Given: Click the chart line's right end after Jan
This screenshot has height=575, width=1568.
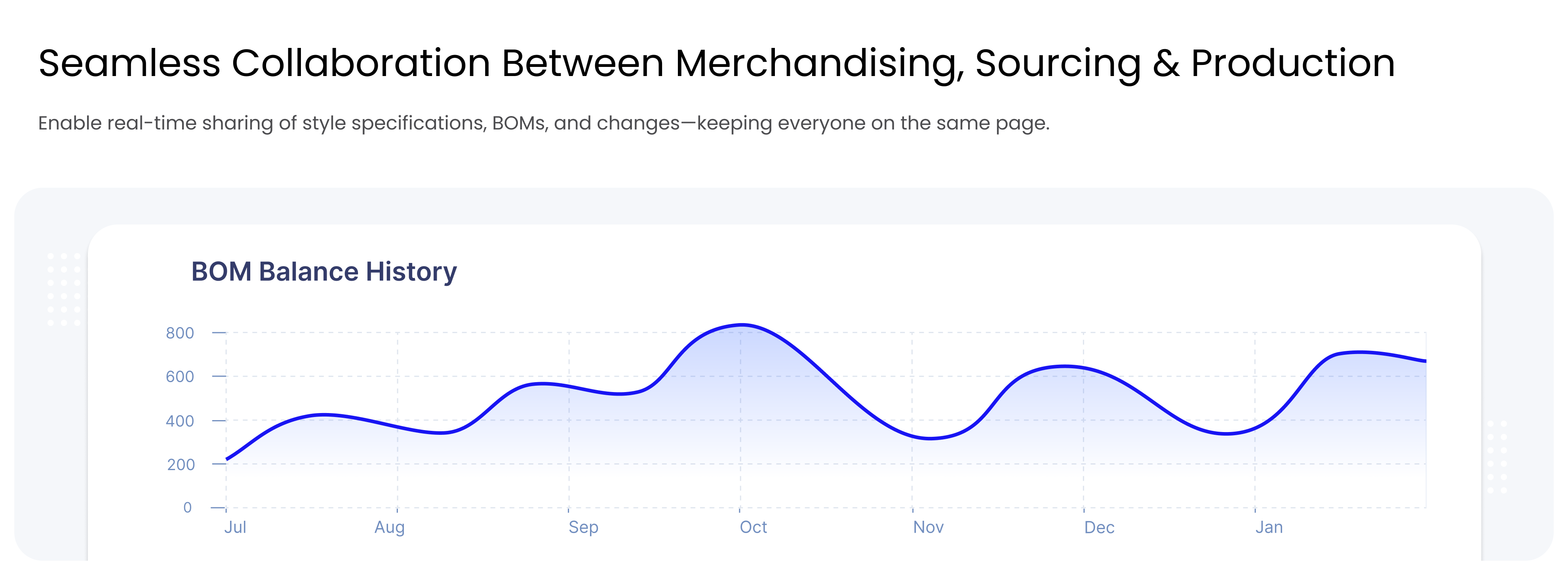Looking at the screenshot, I should click(1424, 361).
